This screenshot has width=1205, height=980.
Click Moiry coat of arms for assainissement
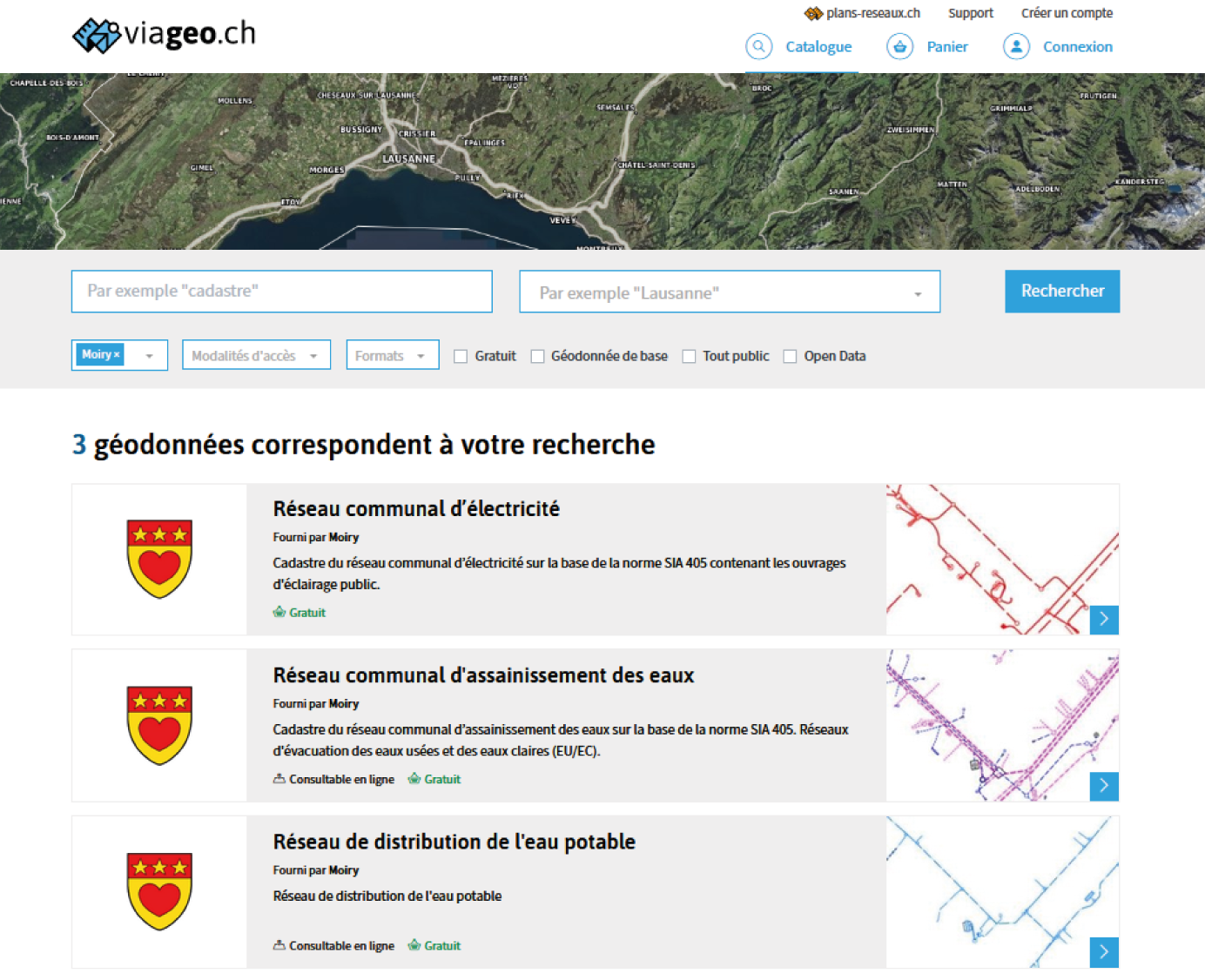point(159,725)
